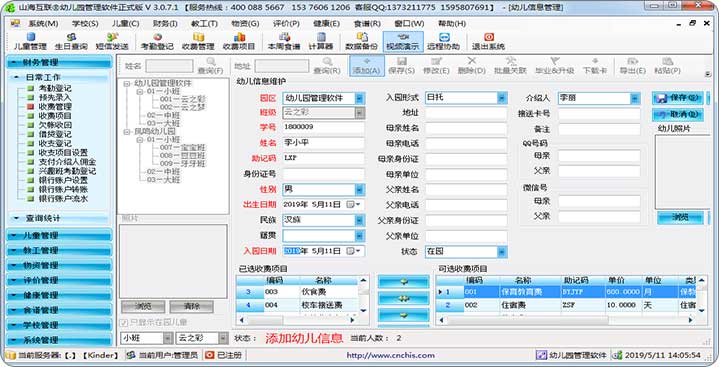The width and height of the screenshot is (719, 367).
Task: Collapse the 财务管理 sidebar section
Action: point(59,62)
